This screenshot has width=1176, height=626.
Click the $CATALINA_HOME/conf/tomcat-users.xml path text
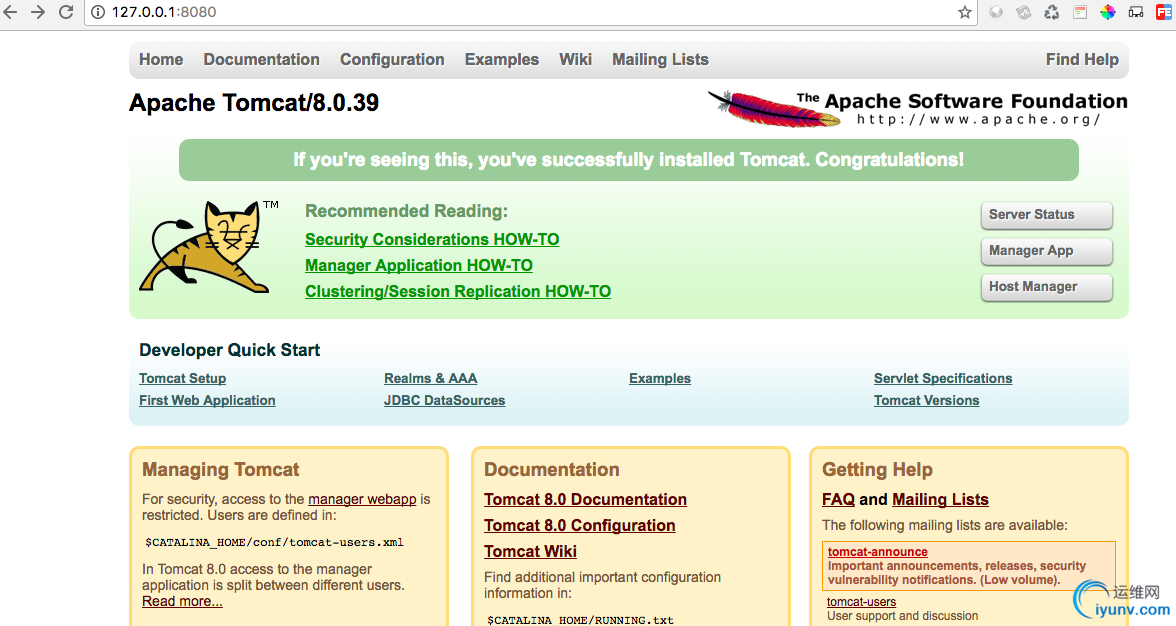[274, 542]
